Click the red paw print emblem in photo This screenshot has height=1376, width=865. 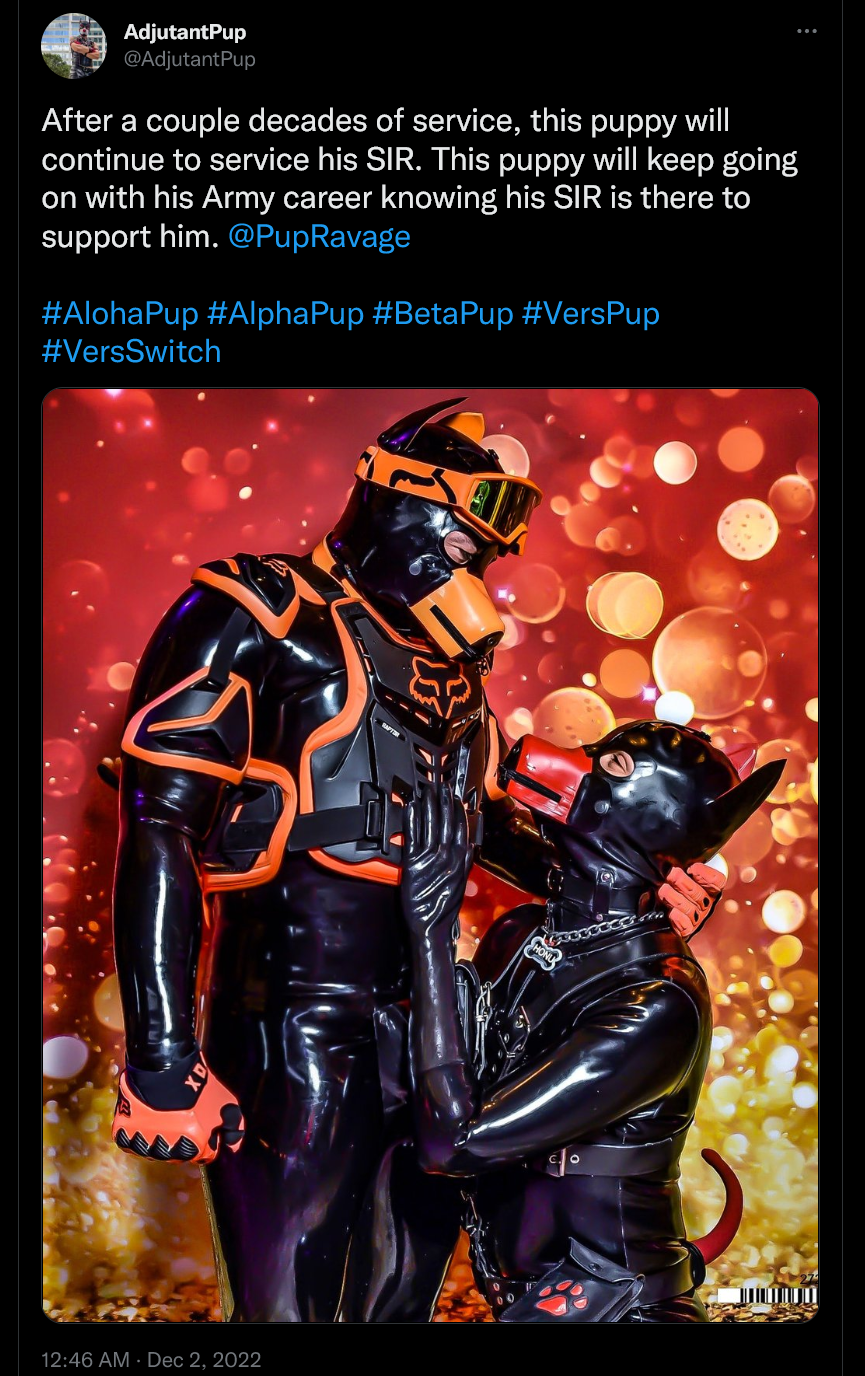tap(562, 1297)
